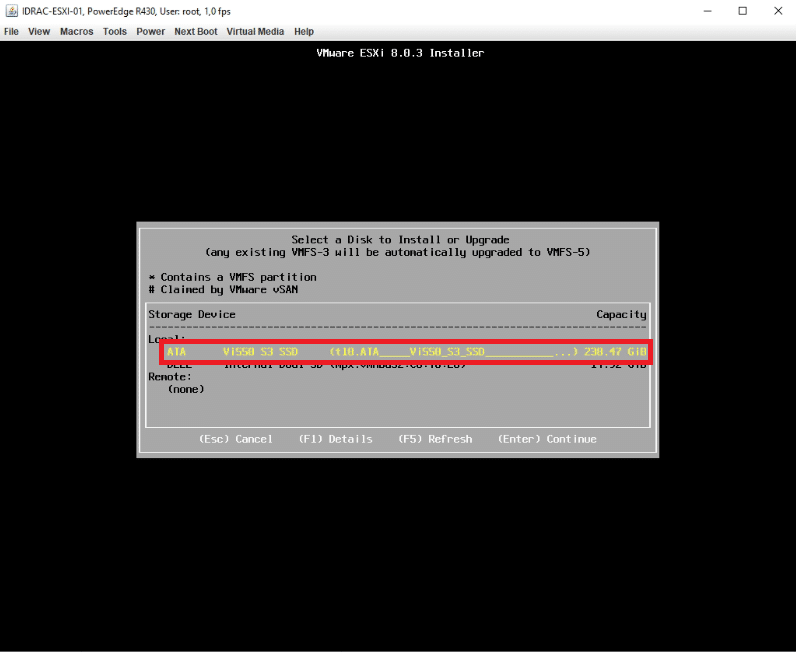This screenshot has width=796, height=652.
Task: Open the Virtual Media menu
Action: pos(255,32)
